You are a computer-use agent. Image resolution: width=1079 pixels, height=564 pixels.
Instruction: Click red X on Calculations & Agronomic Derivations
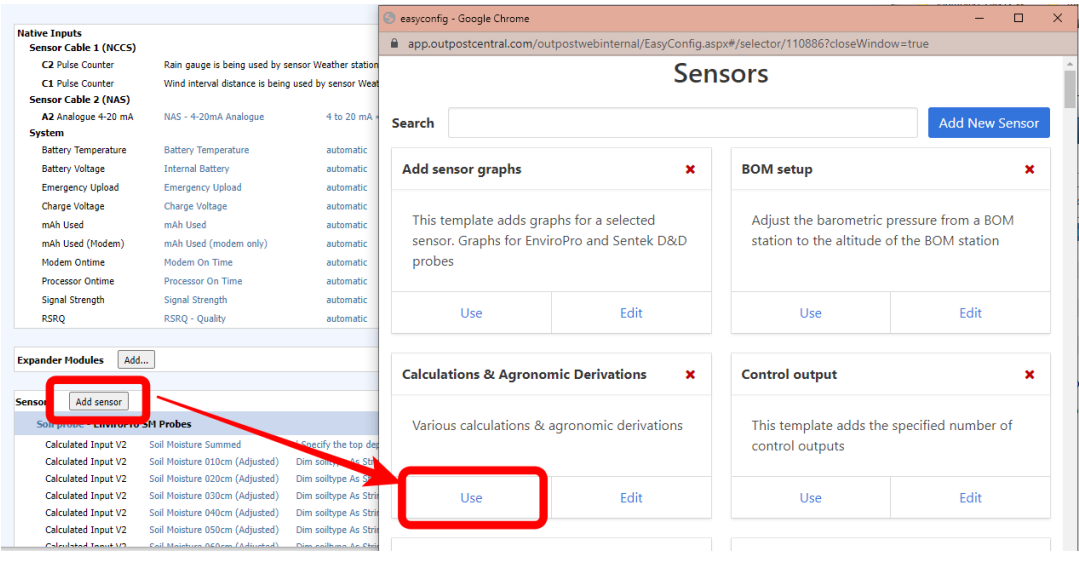point(690,375)
